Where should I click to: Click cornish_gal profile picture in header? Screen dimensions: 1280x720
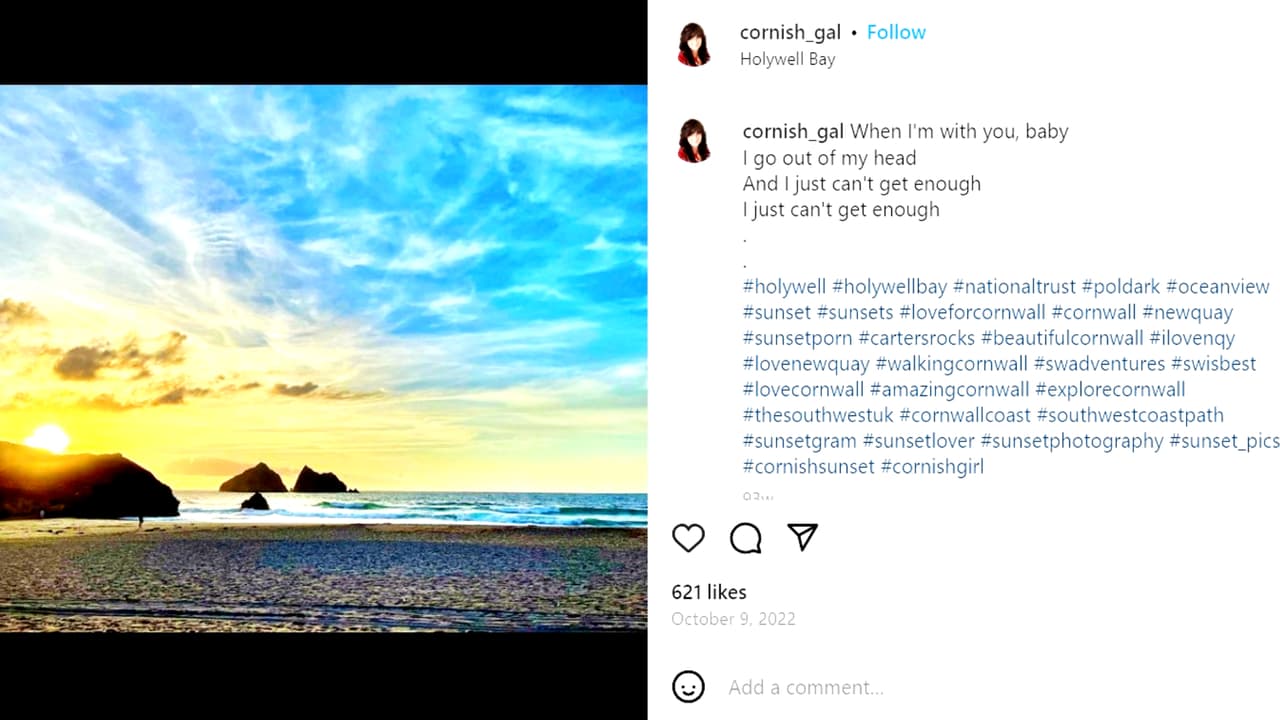(694, 45)
